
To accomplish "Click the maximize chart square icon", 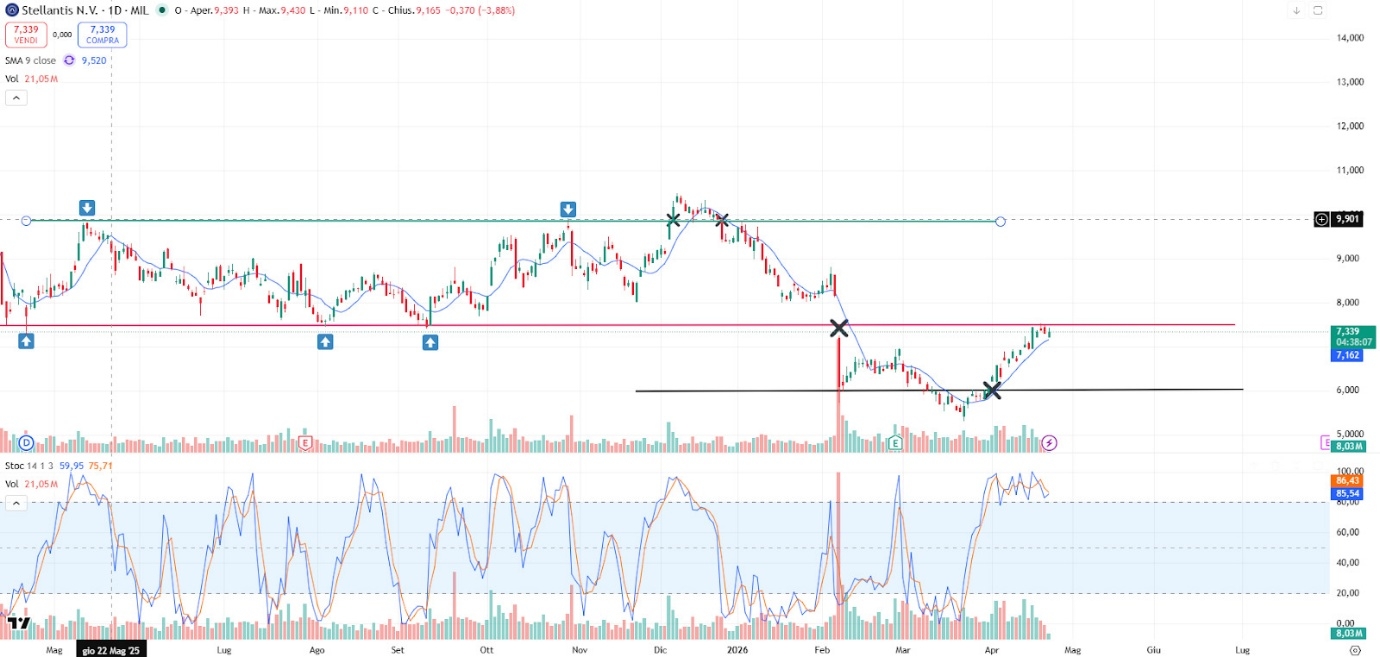I will point(1318,11).
